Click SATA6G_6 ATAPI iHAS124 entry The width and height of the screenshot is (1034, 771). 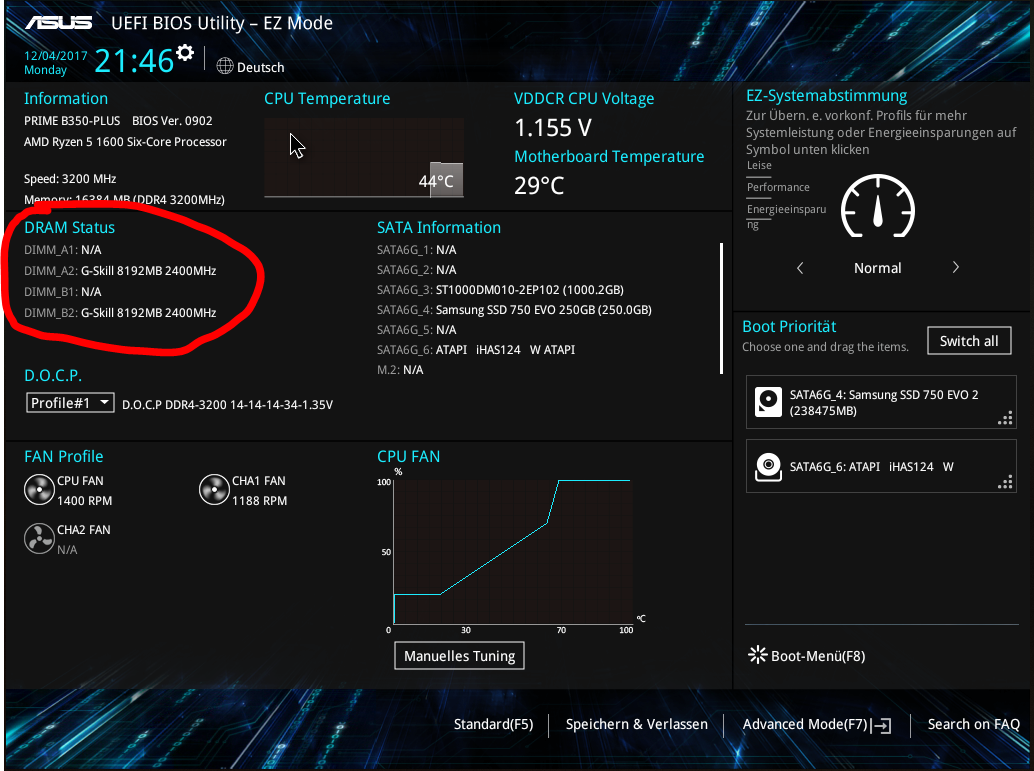pyautogui.click(x=476, y=350)
